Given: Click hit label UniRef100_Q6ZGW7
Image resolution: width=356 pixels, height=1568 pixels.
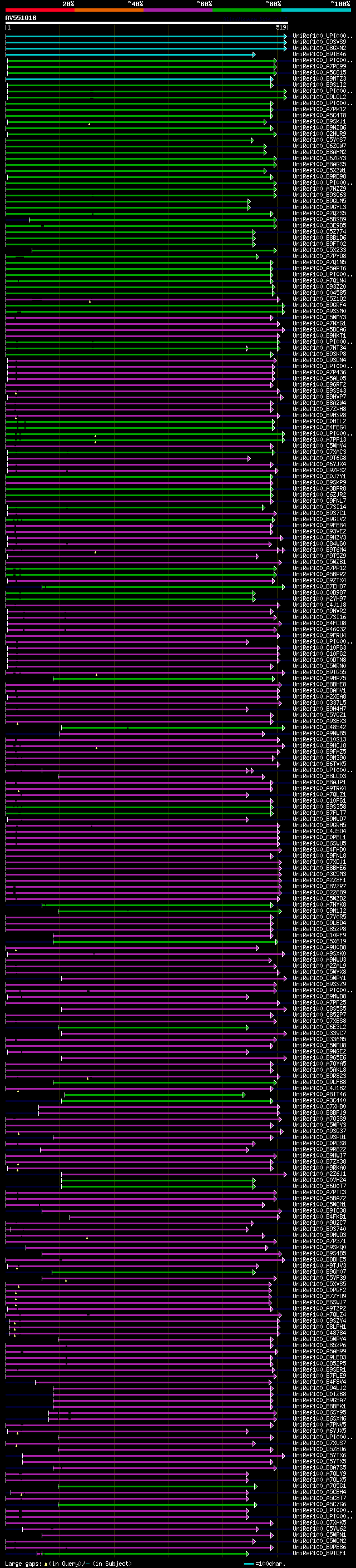Looking at the screenshot, I should pyautogui.click(x=319, y=146).
